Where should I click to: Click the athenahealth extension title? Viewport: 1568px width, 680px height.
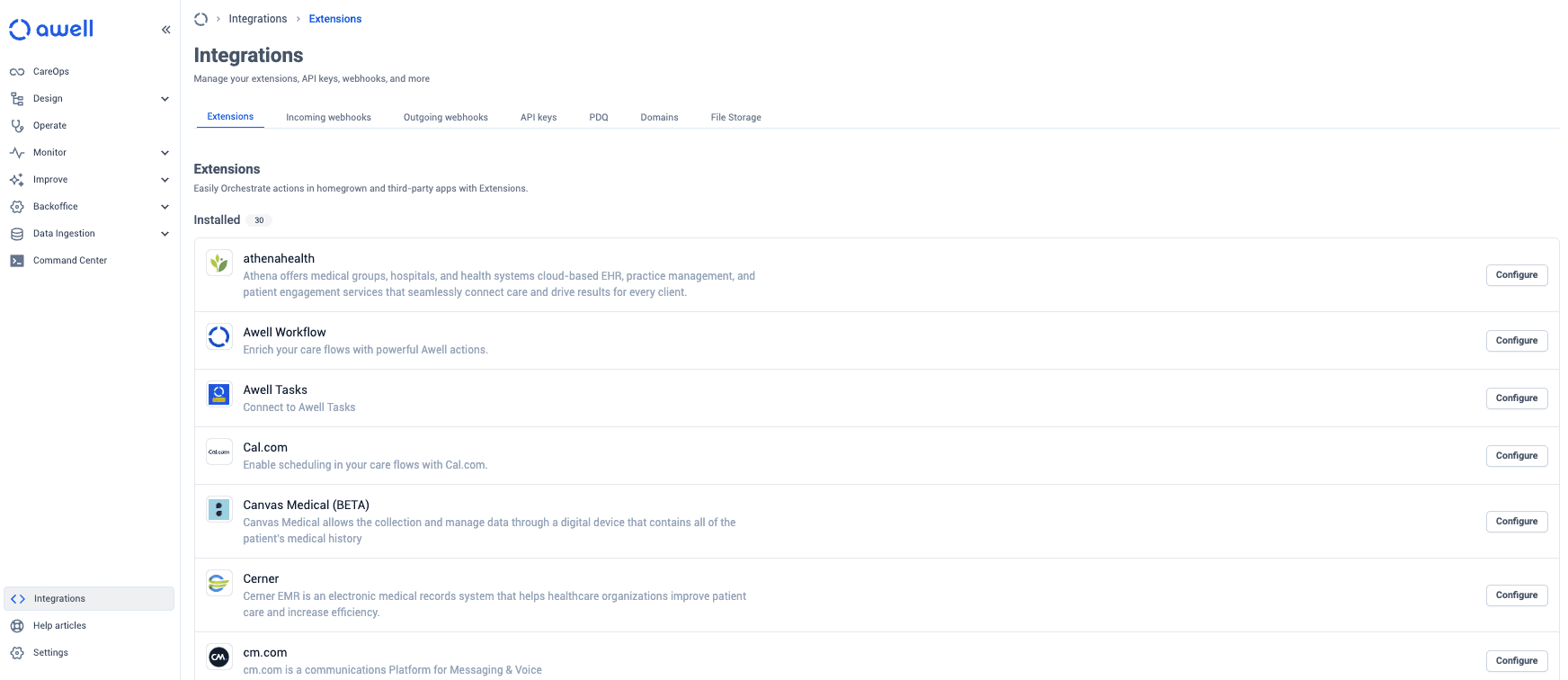[279, 259]
